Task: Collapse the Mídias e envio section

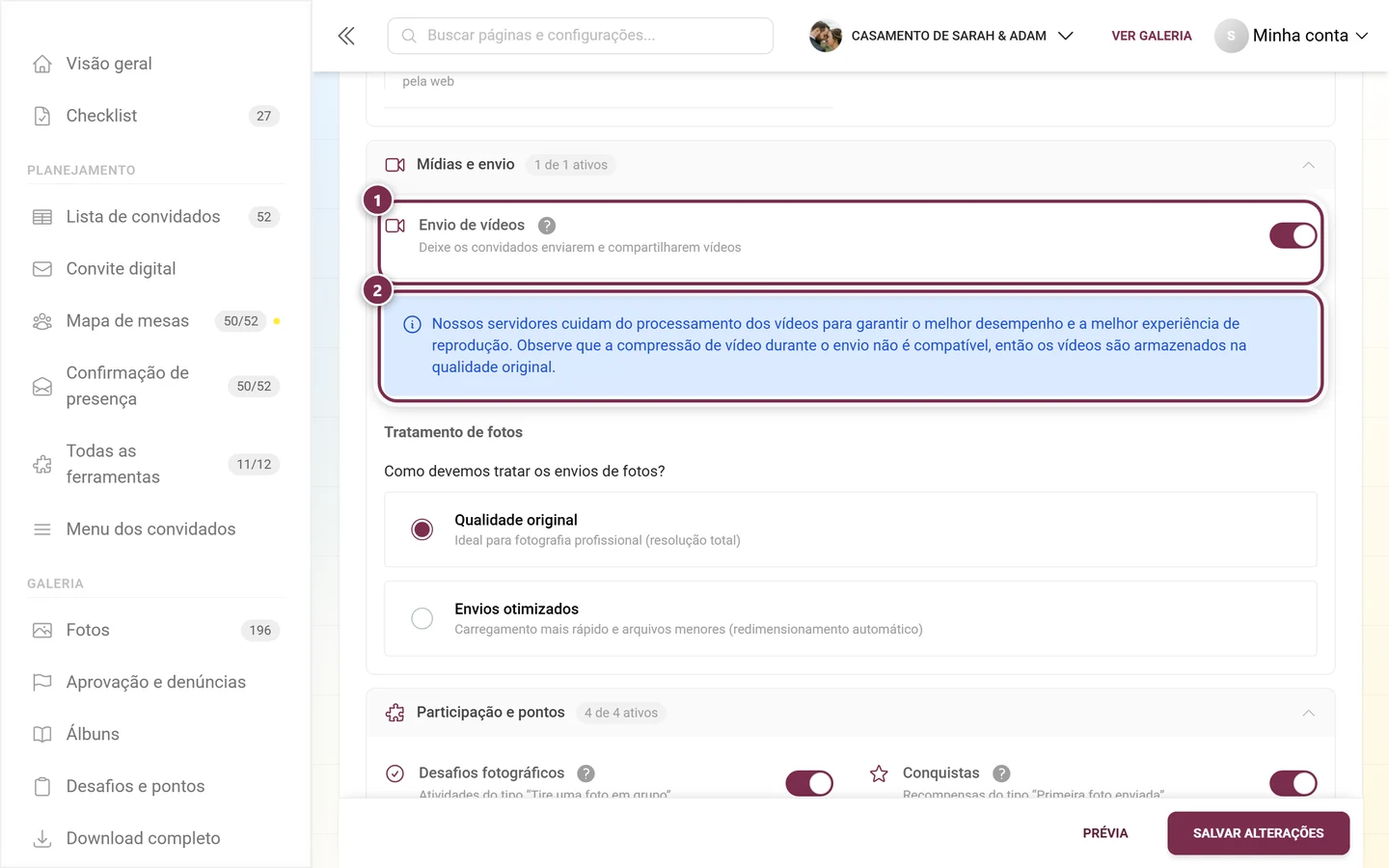Action: coord(1308,165)
